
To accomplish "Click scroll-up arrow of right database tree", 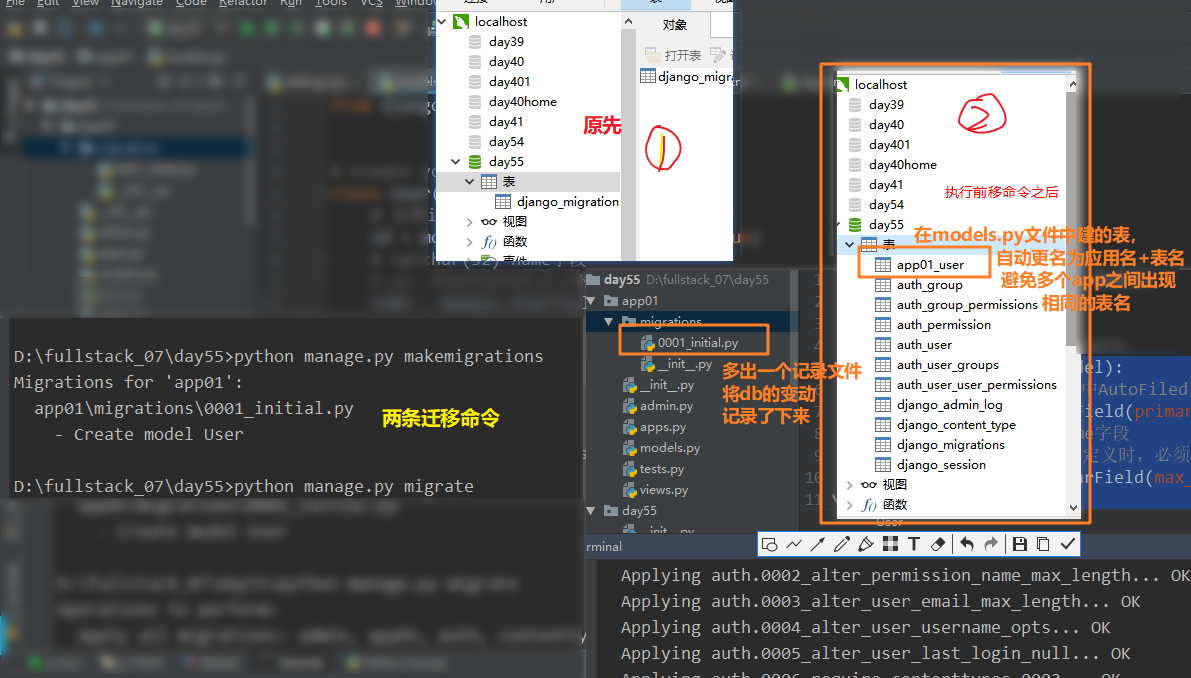I will pyautogui.click(x=1073, y=84).
